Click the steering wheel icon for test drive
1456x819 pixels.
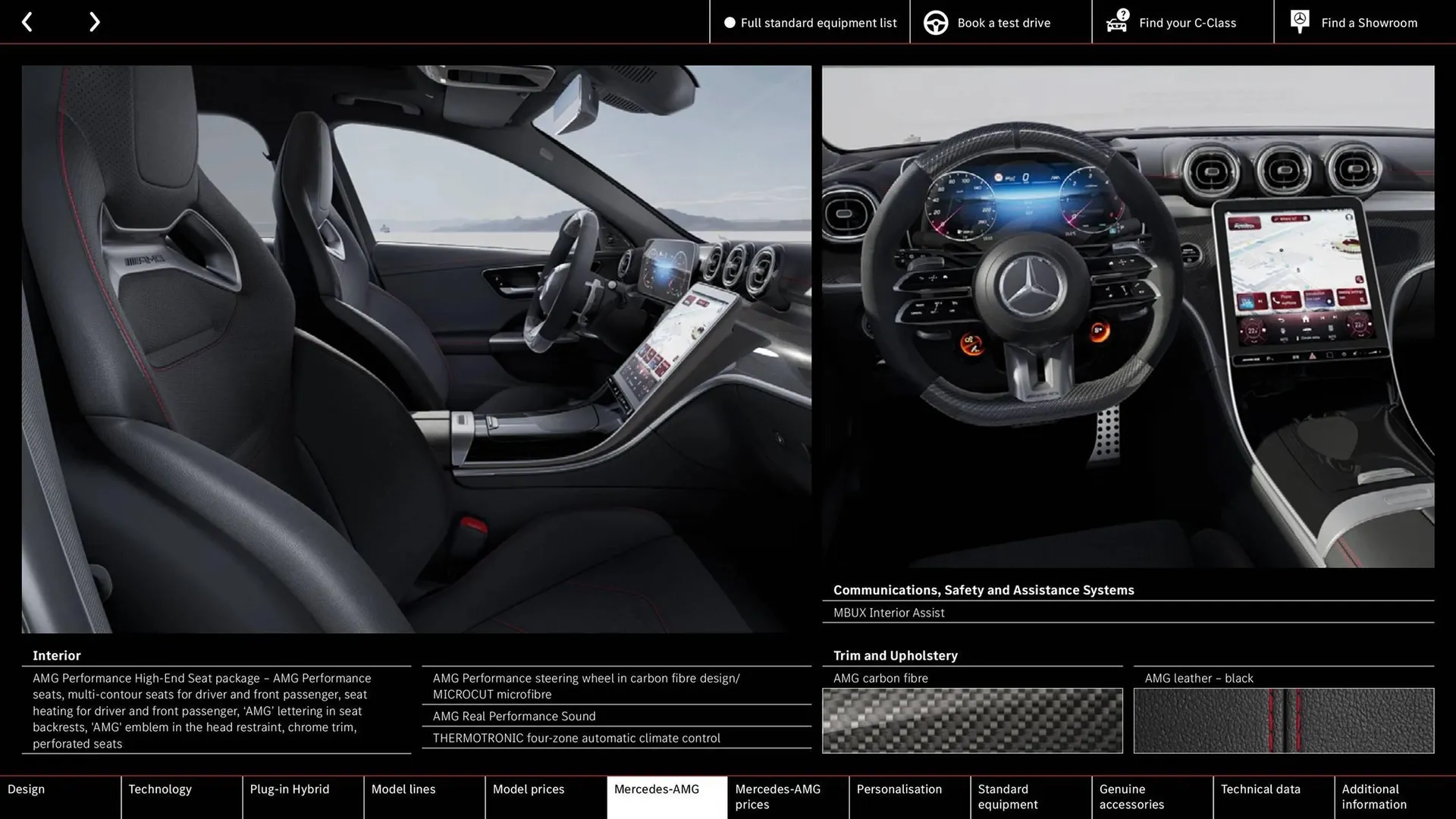tap(935, 22)
